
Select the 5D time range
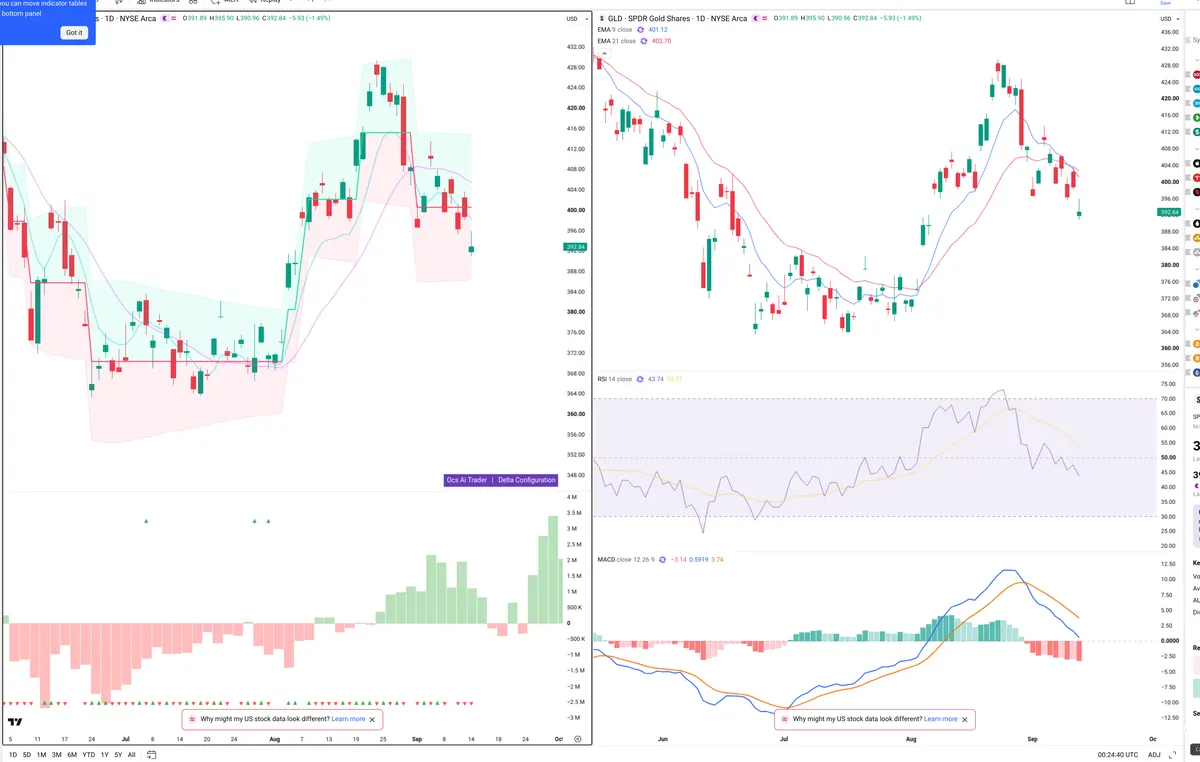(x=27, y=754)
